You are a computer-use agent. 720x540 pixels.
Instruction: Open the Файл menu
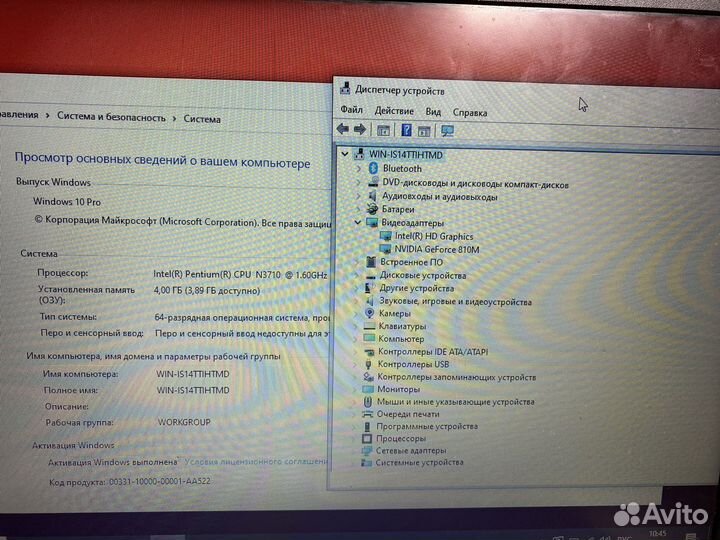351,110
